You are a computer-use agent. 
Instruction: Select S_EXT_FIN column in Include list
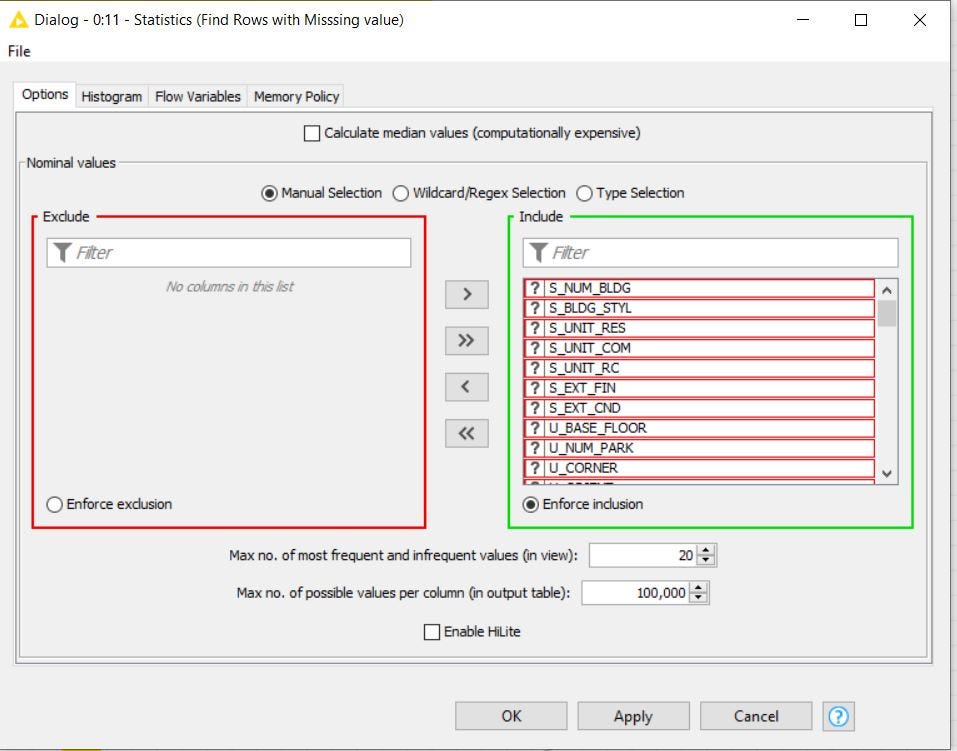(x=699, y=388)
